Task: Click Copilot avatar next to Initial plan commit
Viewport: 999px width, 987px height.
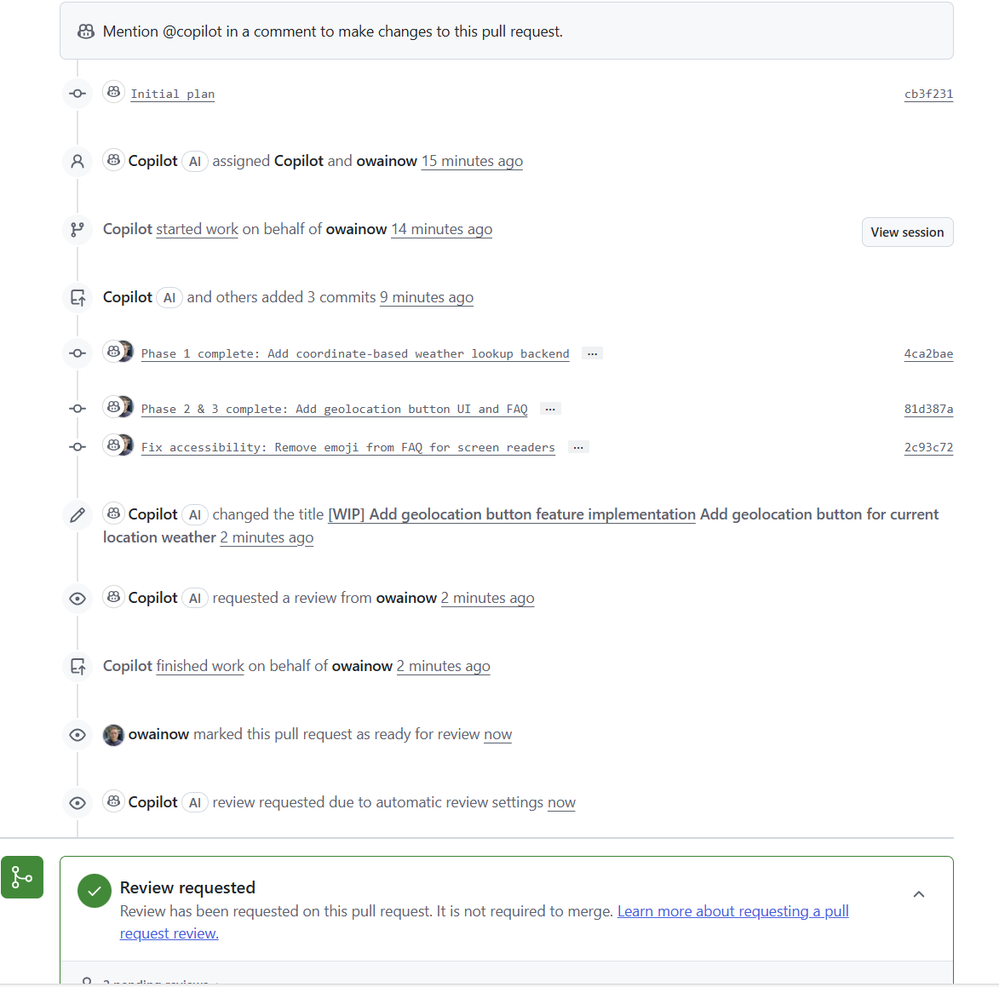Action: pyautogui.click(x=114, y=93)
